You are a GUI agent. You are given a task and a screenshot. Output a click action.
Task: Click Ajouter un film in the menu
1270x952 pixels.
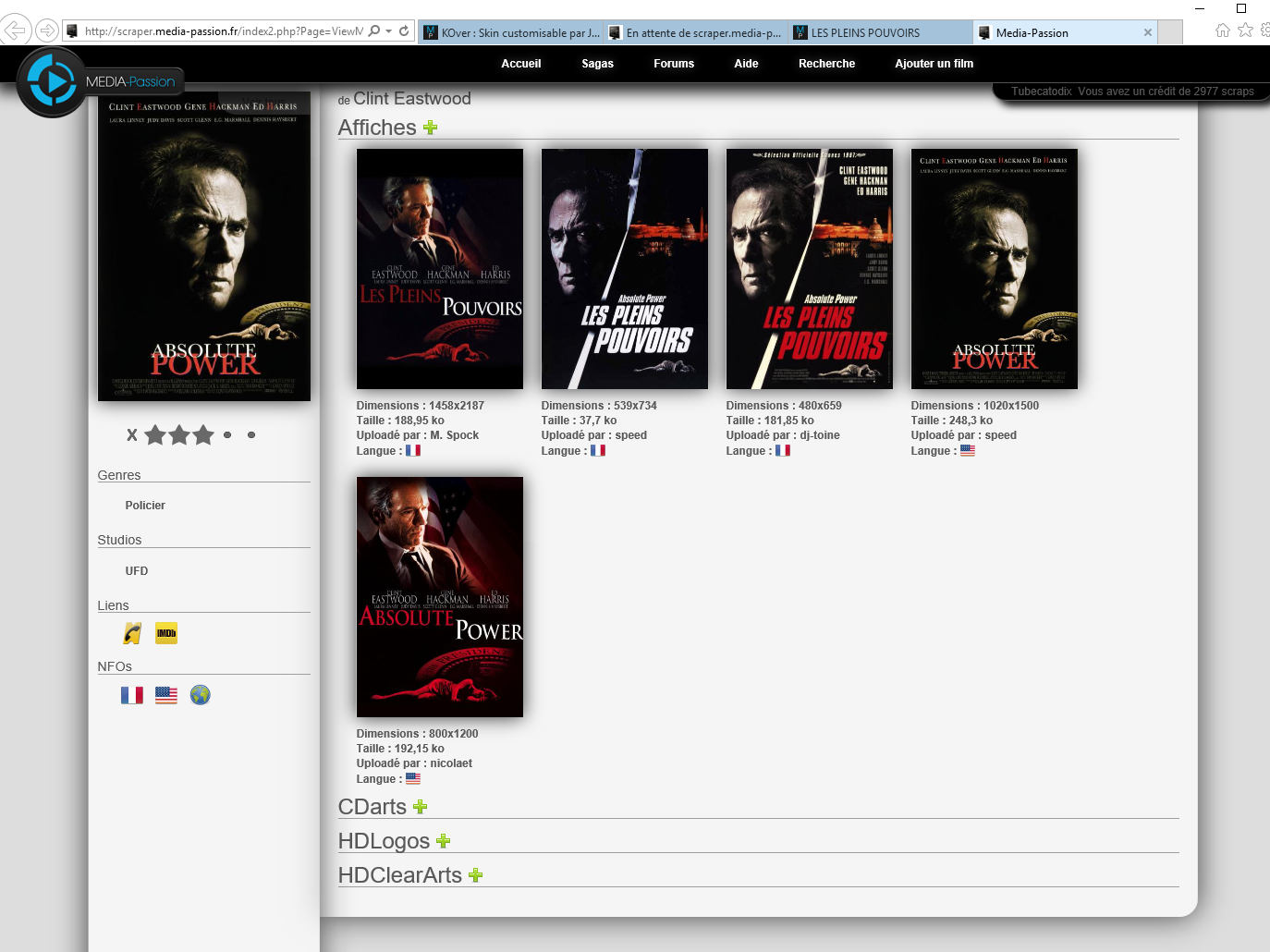pyautogui.click(x=934, y=64)
